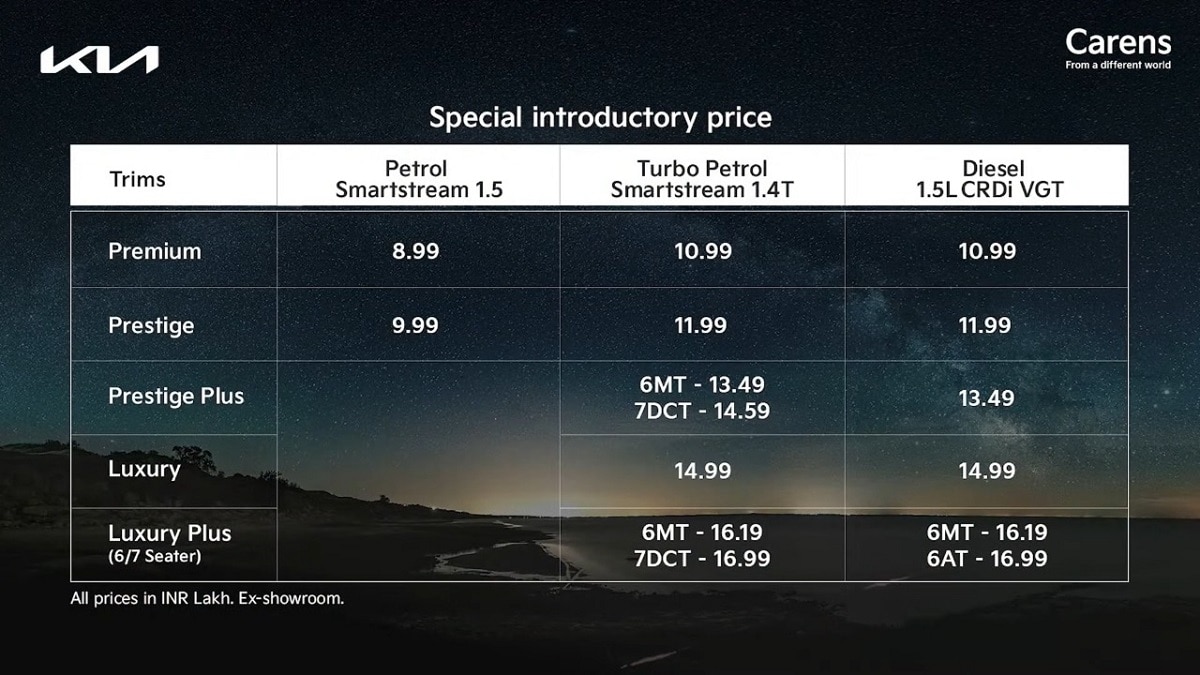This screenshot has width=1200, height=675.
Task: Click the Prestige Plus trim label
Action: pos(176,396)
